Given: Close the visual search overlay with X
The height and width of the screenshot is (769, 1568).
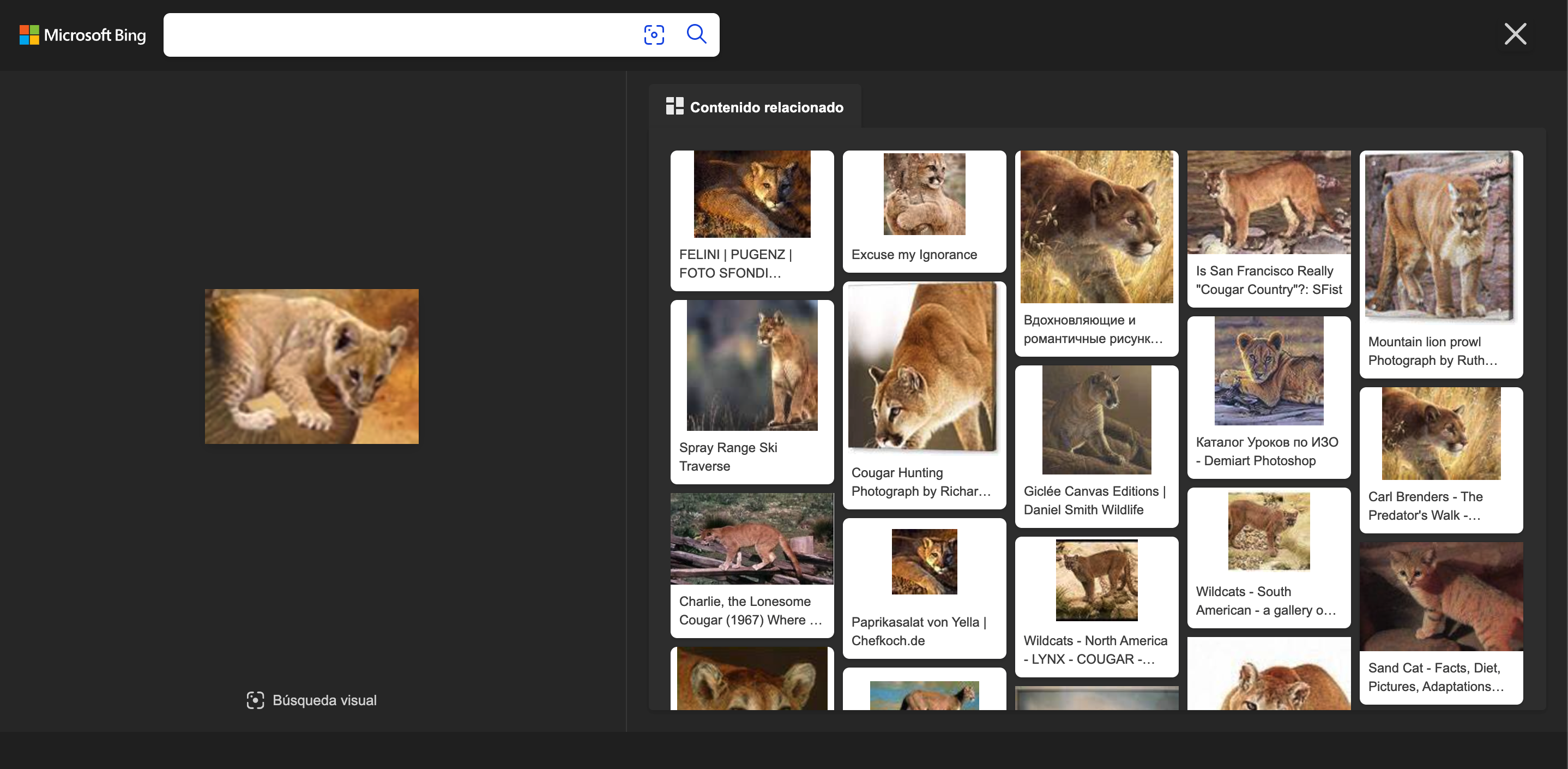Looking at the screenshot, I should pyautogui.click(x=1515, y=34).
